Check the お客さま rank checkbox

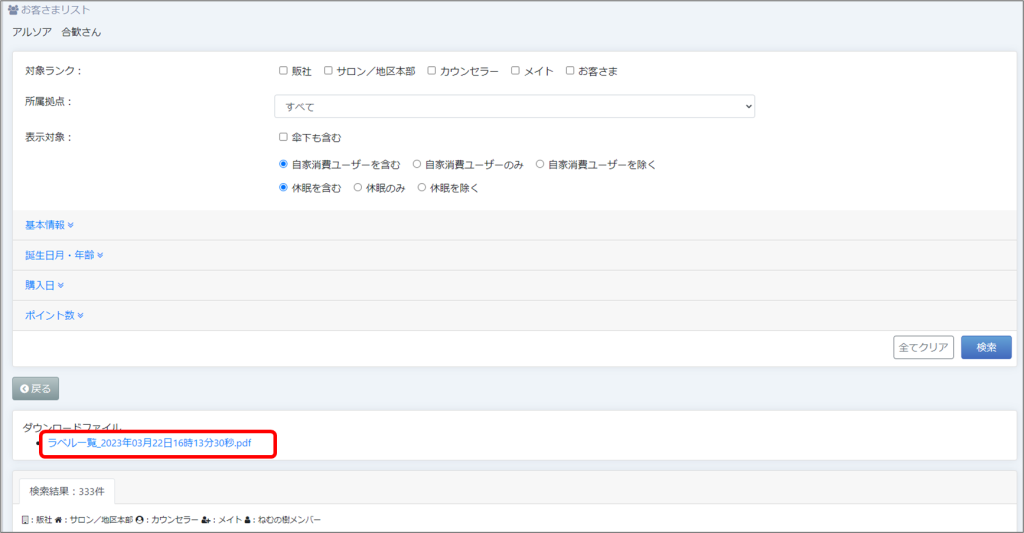(569, 71)
